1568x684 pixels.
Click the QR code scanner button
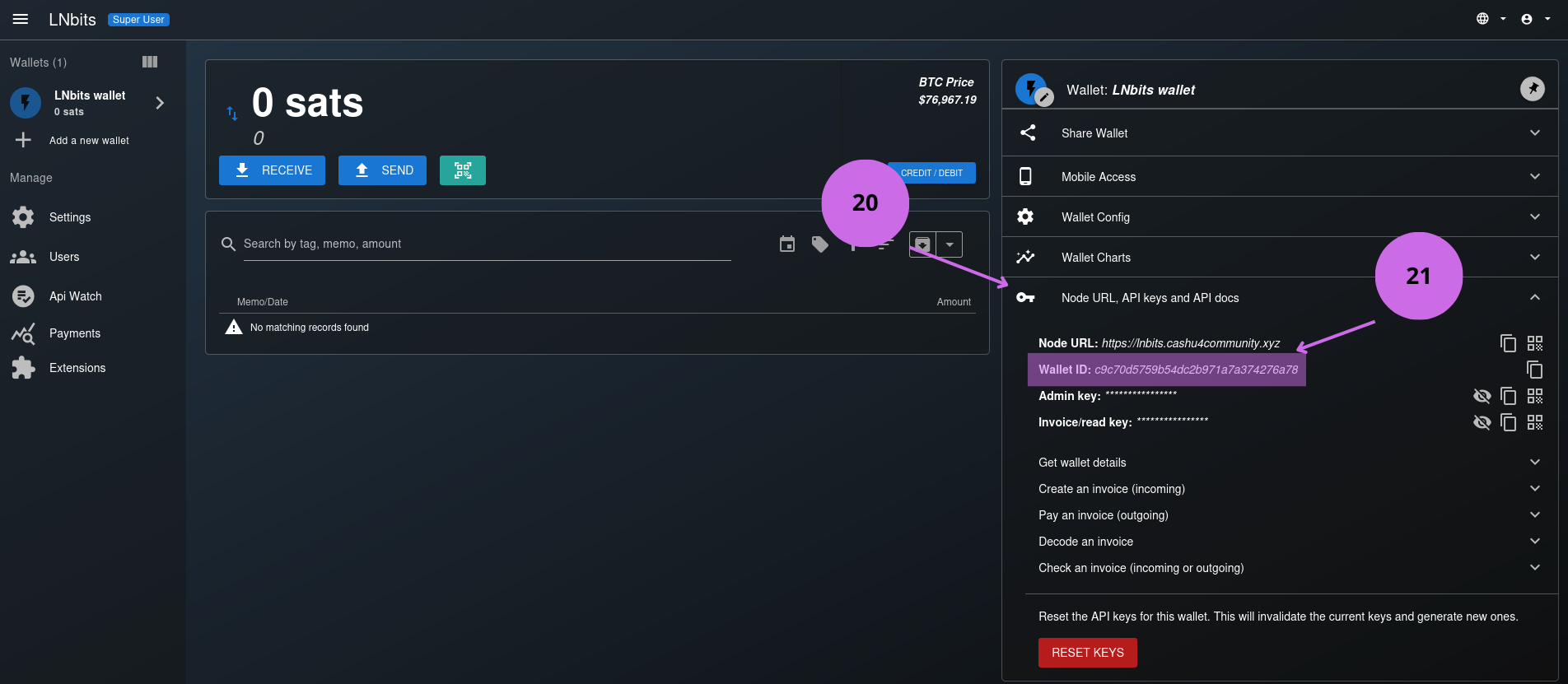[462, 170]
